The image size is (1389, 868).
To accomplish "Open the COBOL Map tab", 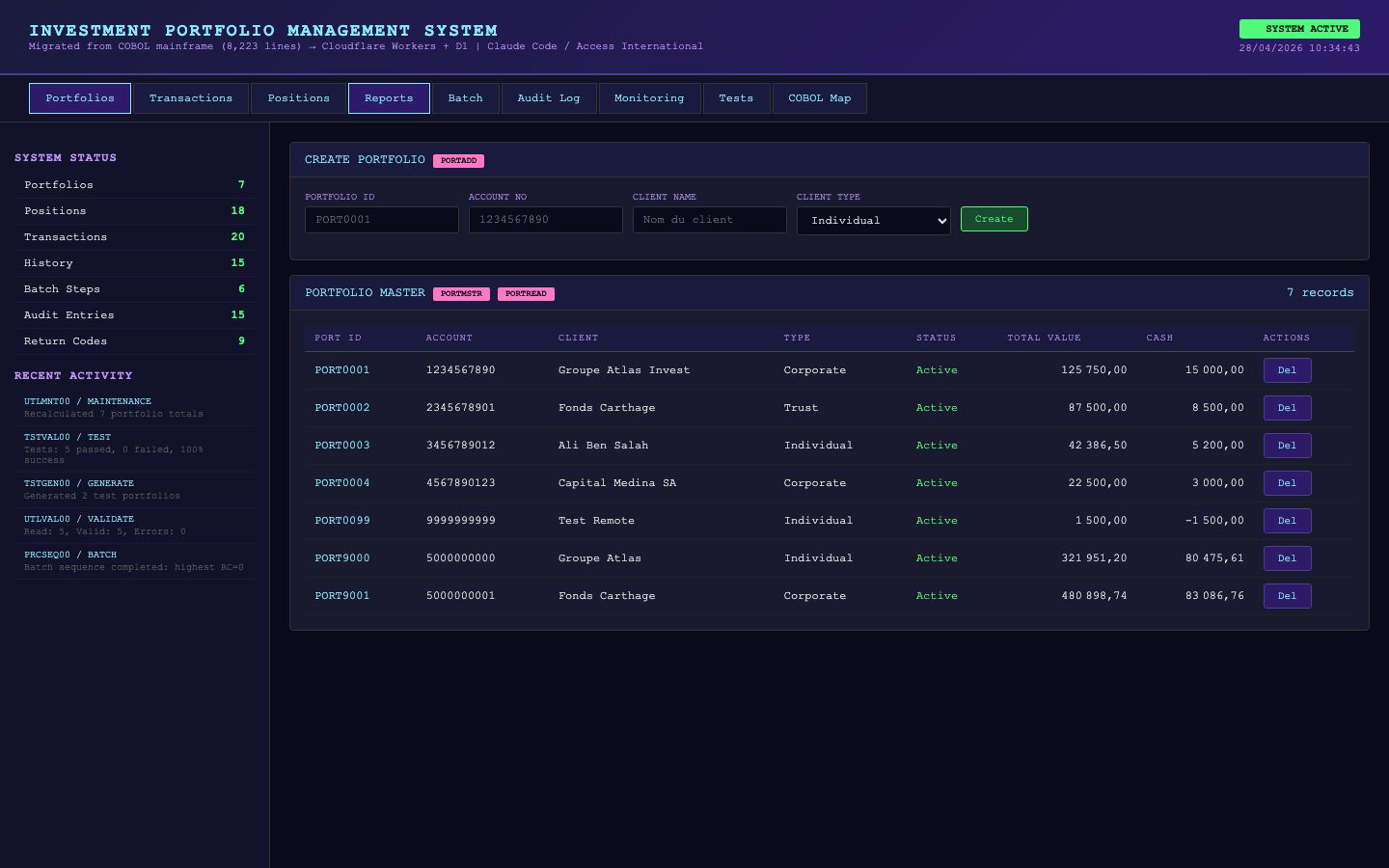I will (x=819, y=98).
